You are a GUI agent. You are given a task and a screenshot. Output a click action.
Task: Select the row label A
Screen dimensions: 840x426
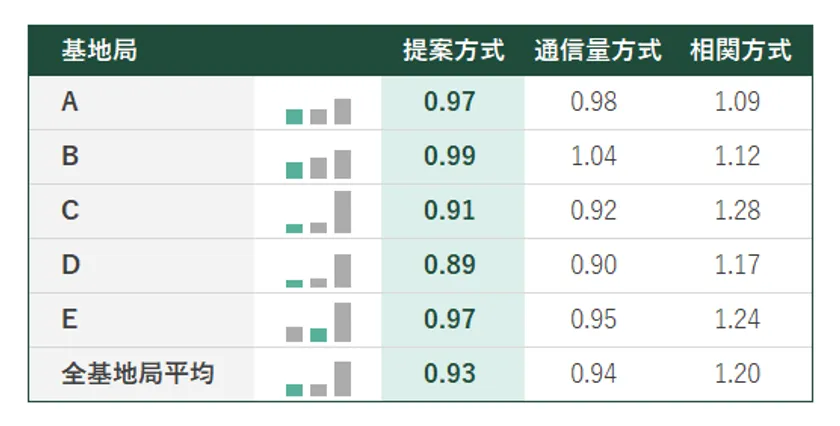(x=70, y=102)
